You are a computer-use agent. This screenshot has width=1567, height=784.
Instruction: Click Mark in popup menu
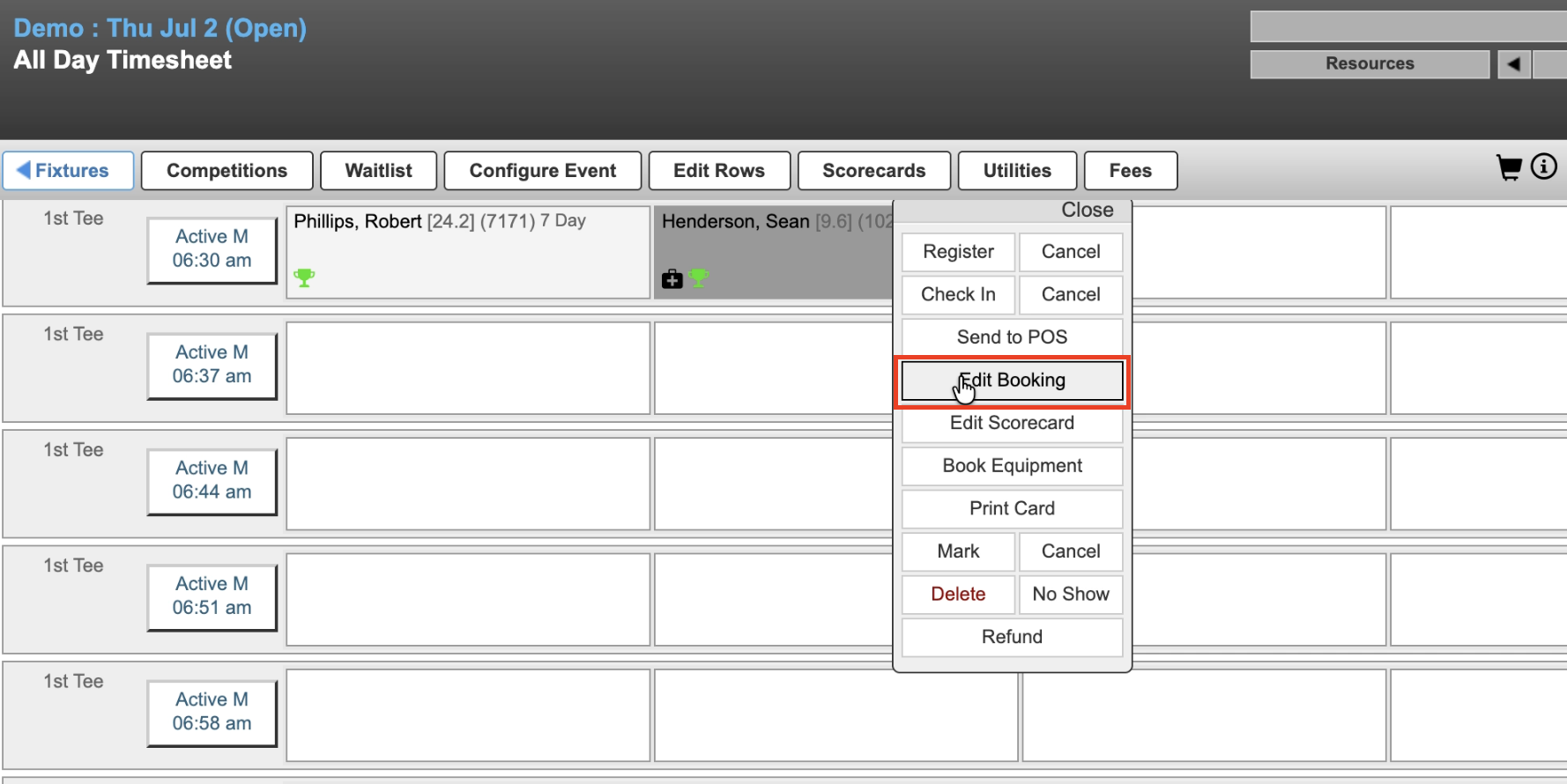click(958, 551)
